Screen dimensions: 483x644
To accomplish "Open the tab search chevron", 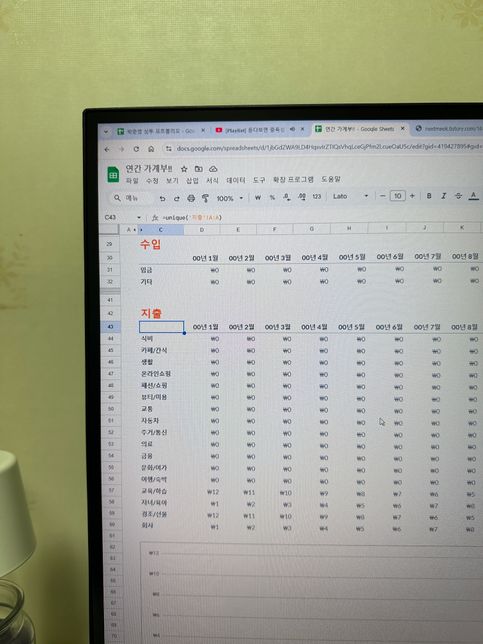I will click(106, 132).
